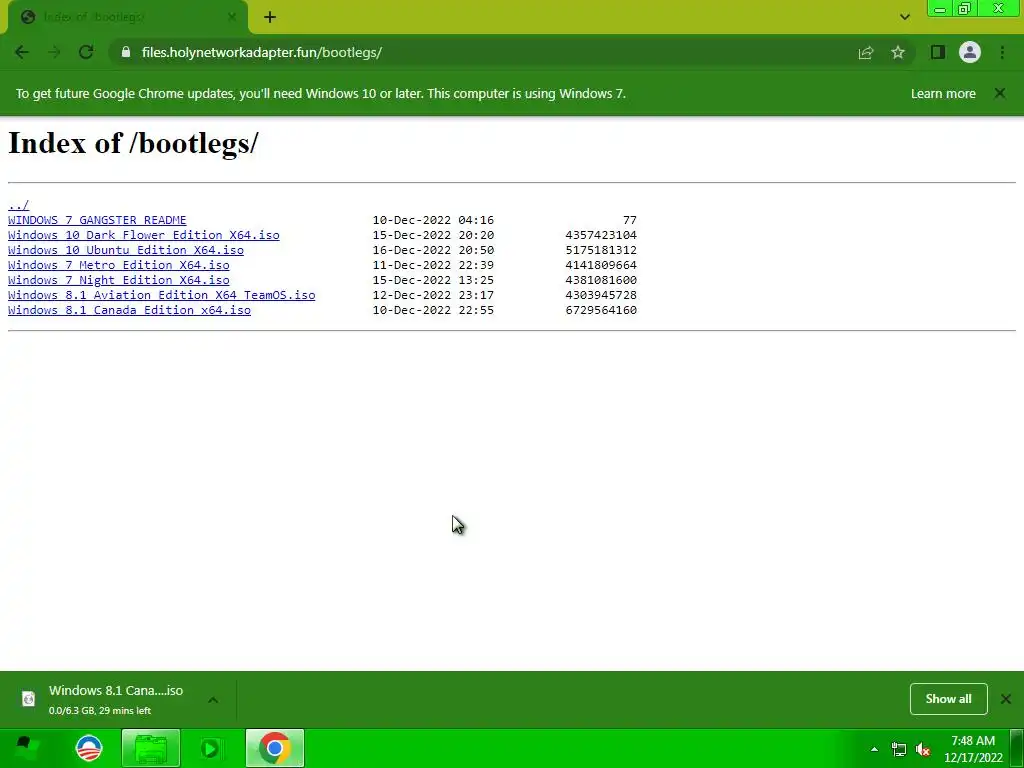Download Windows 7 Metro Edition ISO
Screen dimensions: 1024x768
pos(119,265)
